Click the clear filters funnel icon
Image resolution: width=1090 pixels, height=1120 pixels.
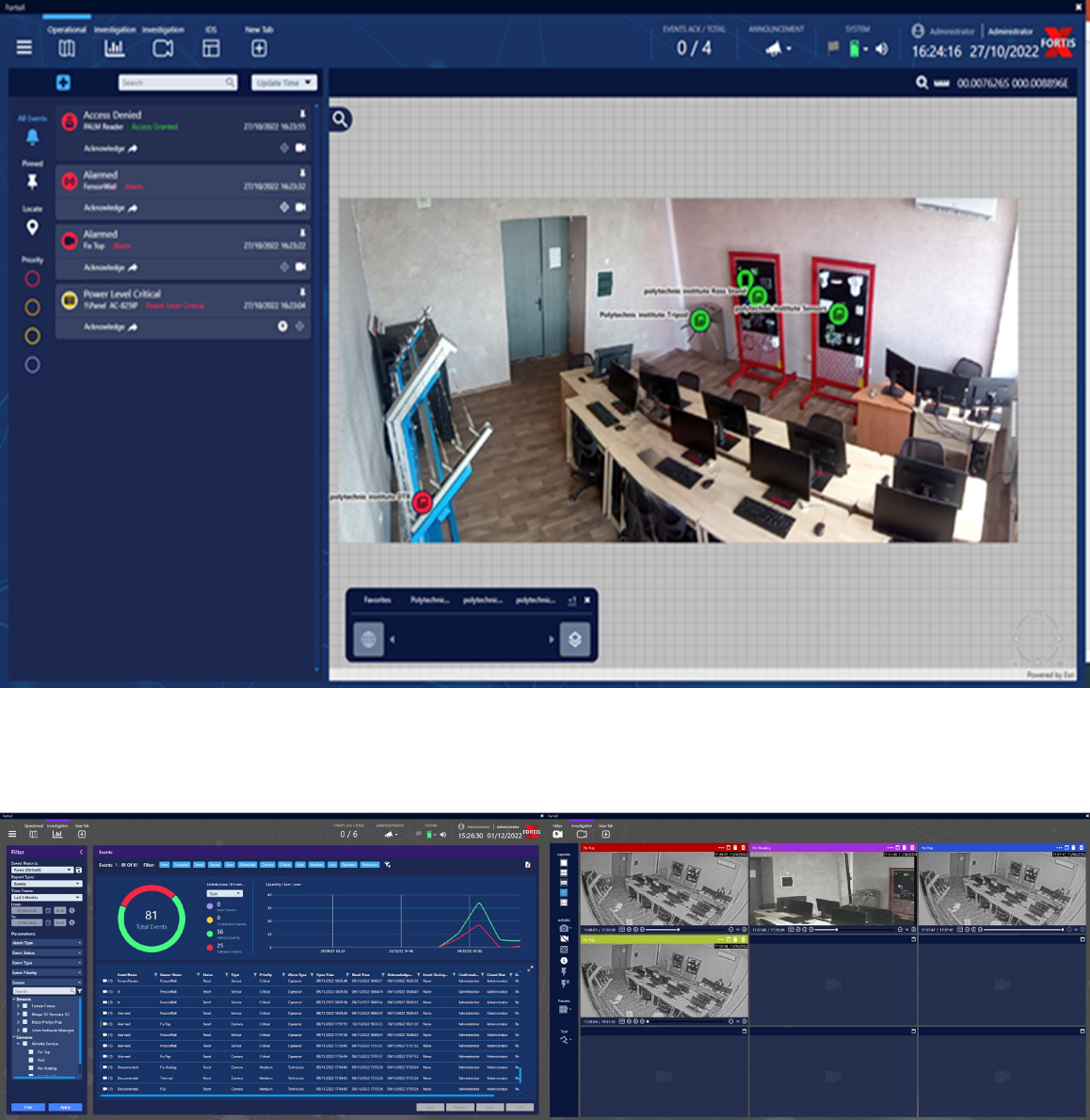[x=387, y=865]
